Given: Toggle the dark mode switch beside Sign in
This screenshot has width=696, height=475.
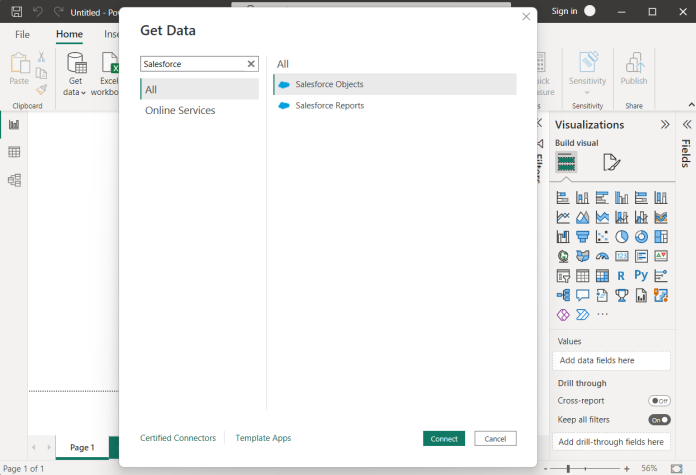Looking at the screenshot, I should point(590,11).
